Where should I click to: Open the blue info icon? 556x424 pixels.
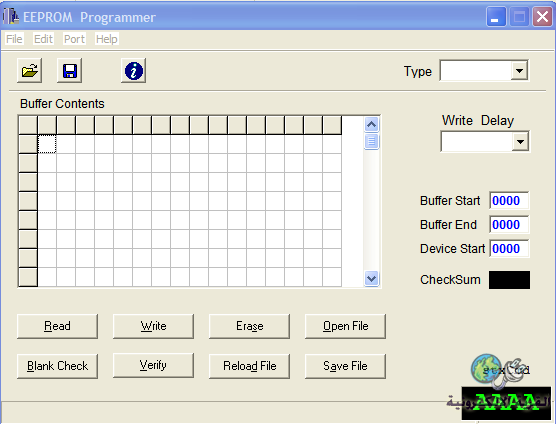click(x=134, y=71)
